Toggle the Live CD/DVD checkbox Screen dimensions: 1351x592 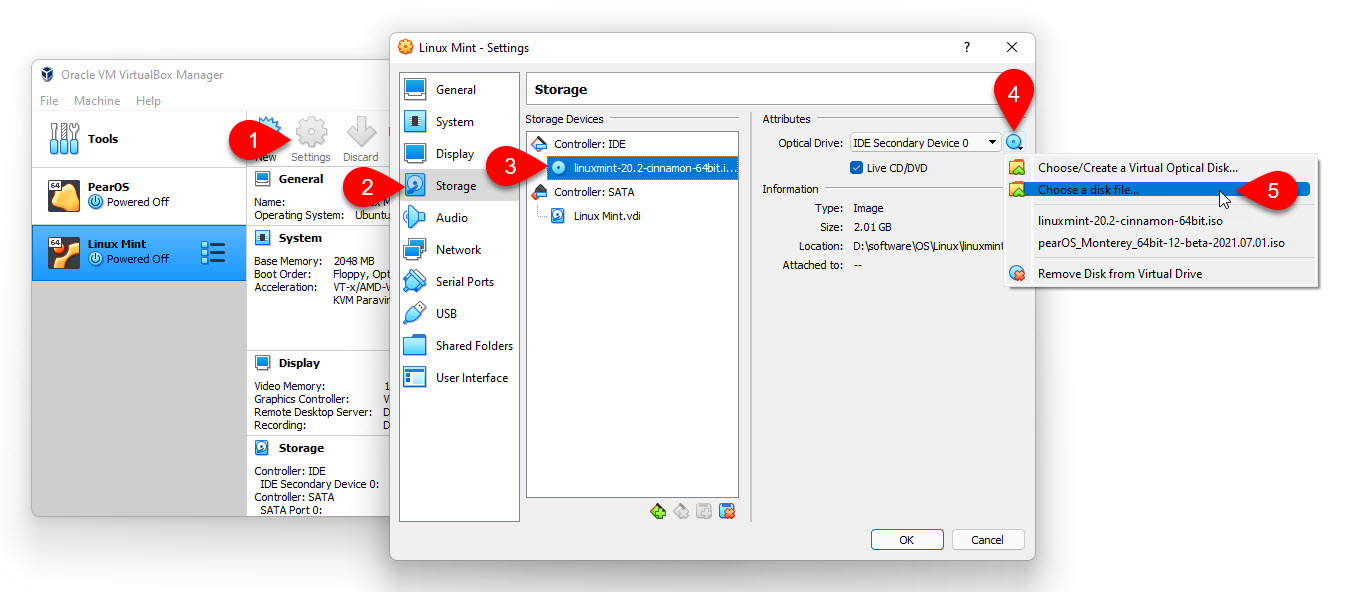pos(856,168)
